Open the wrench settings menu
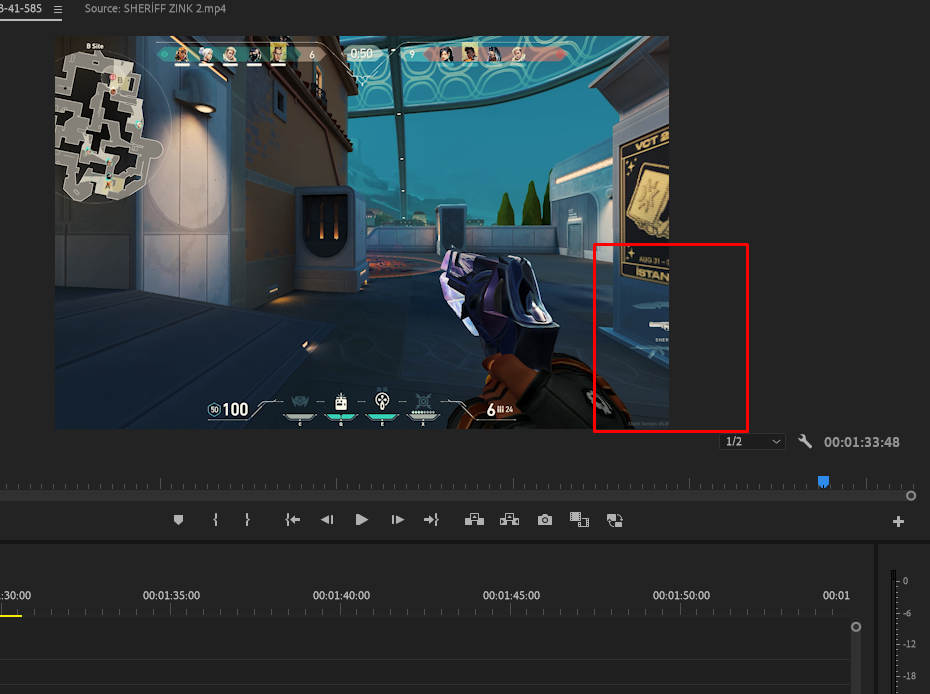The width and height of the screenshot is (930, 694). point(805,441)
